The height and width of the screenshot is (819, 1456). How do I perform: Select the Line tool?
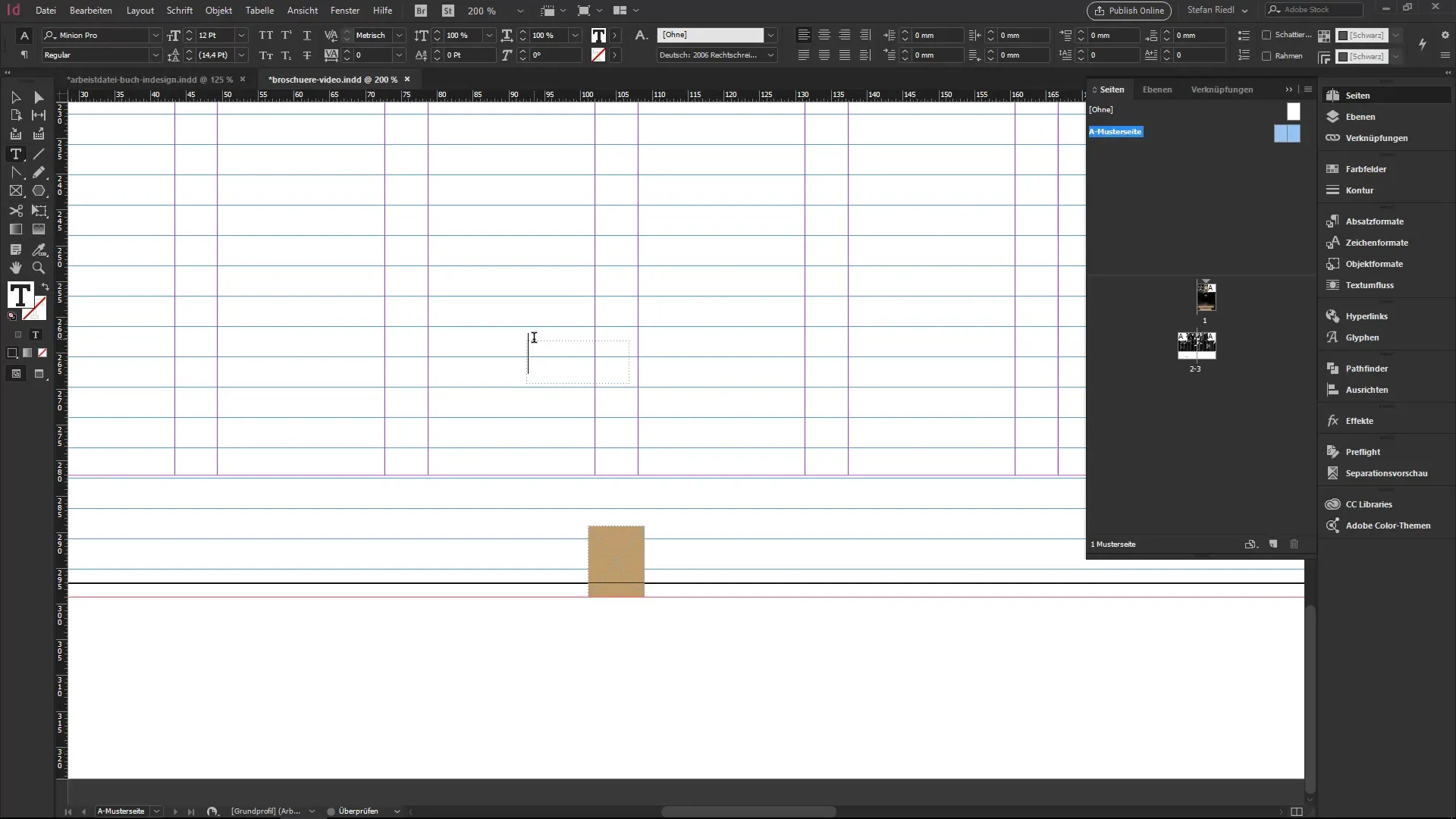click(x=39, y=154)
